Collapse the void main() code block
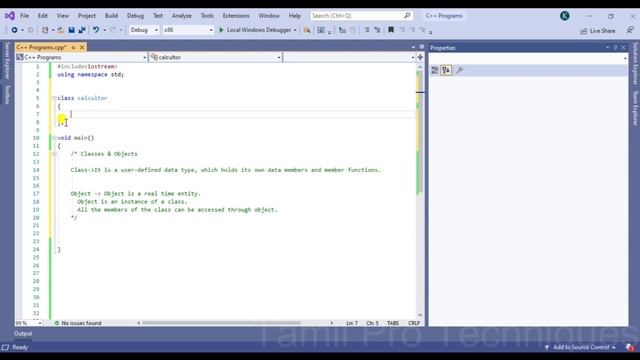The height and width of the screenshot is (360, 640). point(54,138)
